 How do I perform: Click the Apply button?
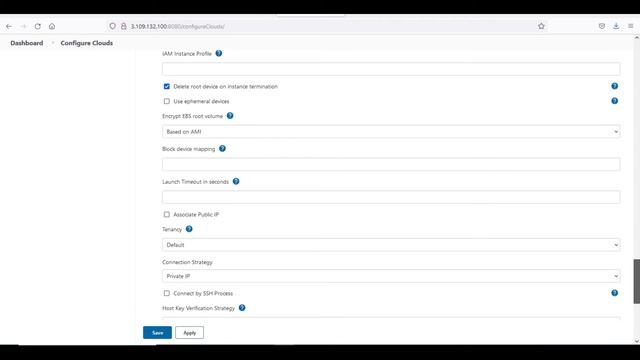click(189, 333)
